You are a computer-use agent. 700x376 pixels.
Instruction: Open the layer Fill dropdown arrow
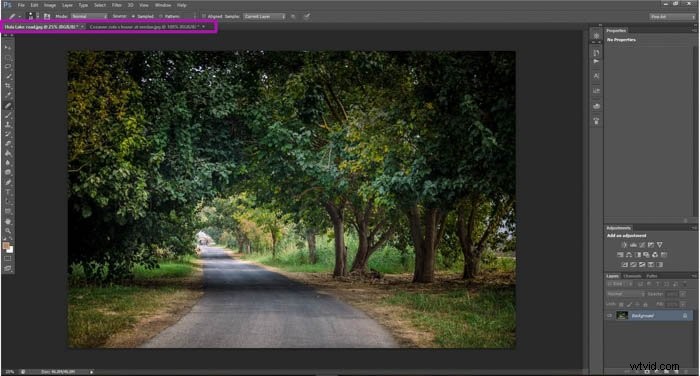(x=683, y=304)
